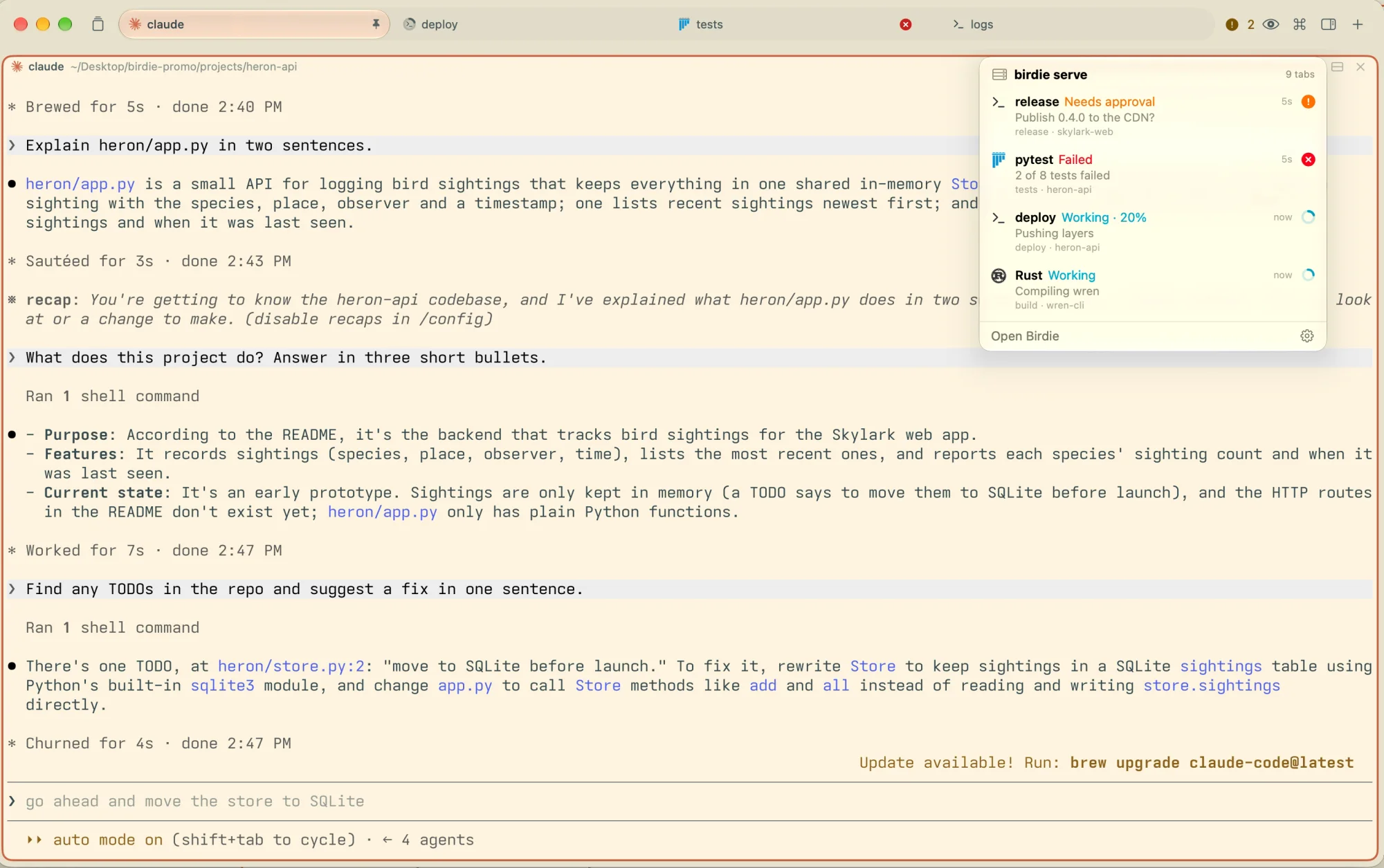Click the deploy progress spinner

click(x=1308, y=217)
